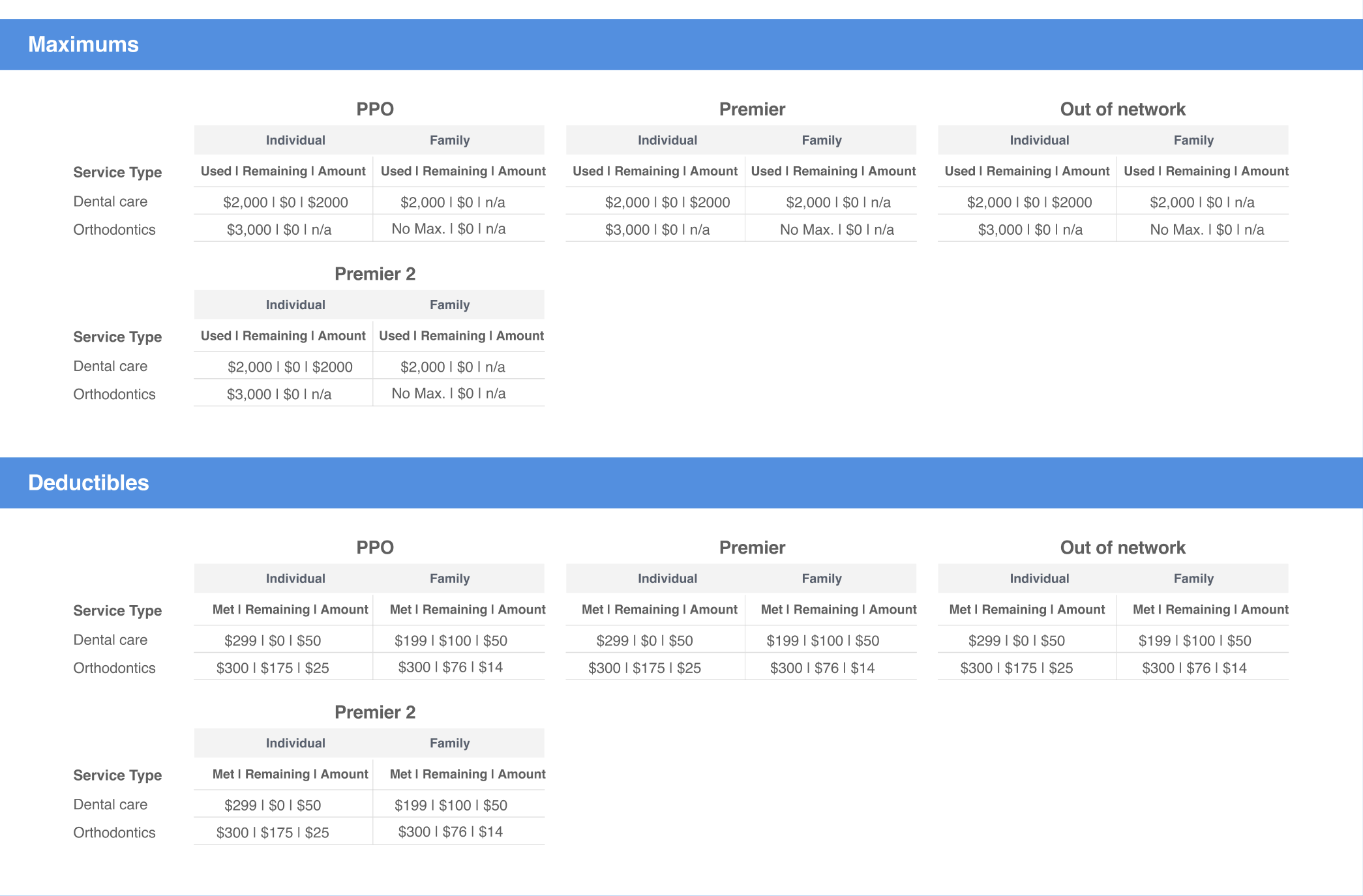
Task: Click the first Service Type label under Maximums
Action: click(x=117, y=172)
